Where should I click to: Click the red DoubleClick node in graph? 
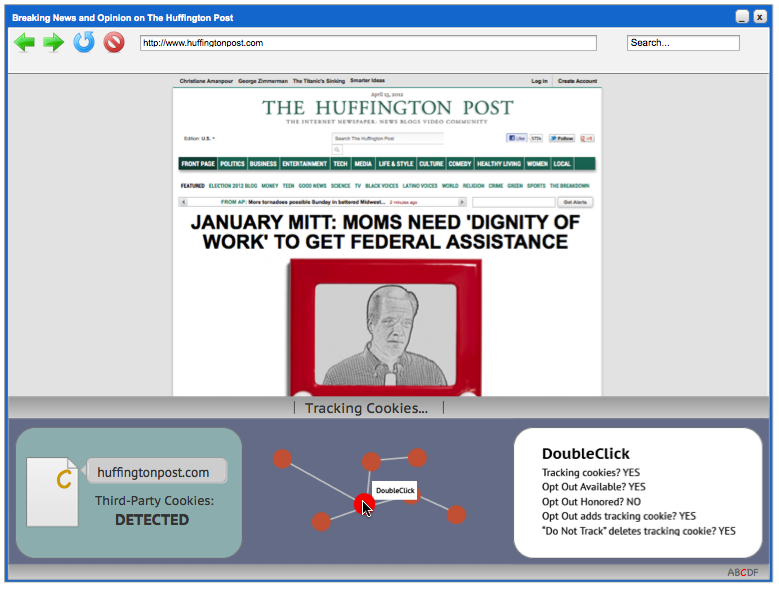pos(364,504)
